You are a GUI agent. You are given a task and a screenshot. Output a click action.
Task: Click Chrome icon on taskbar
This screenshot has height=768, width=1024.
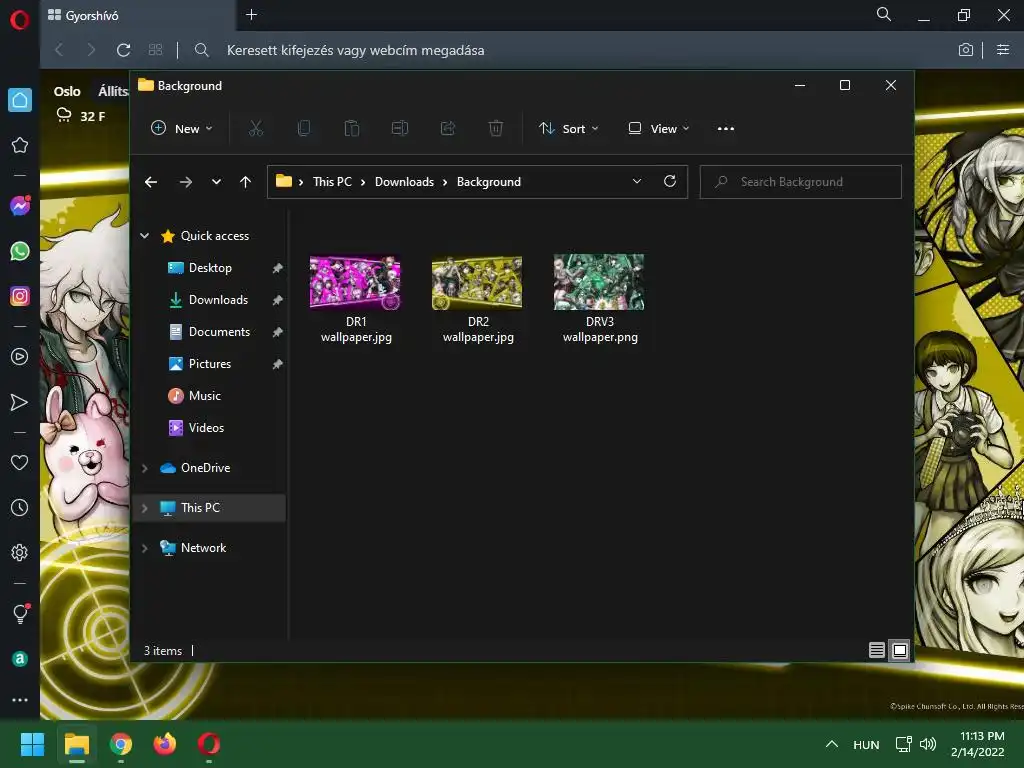121,744
